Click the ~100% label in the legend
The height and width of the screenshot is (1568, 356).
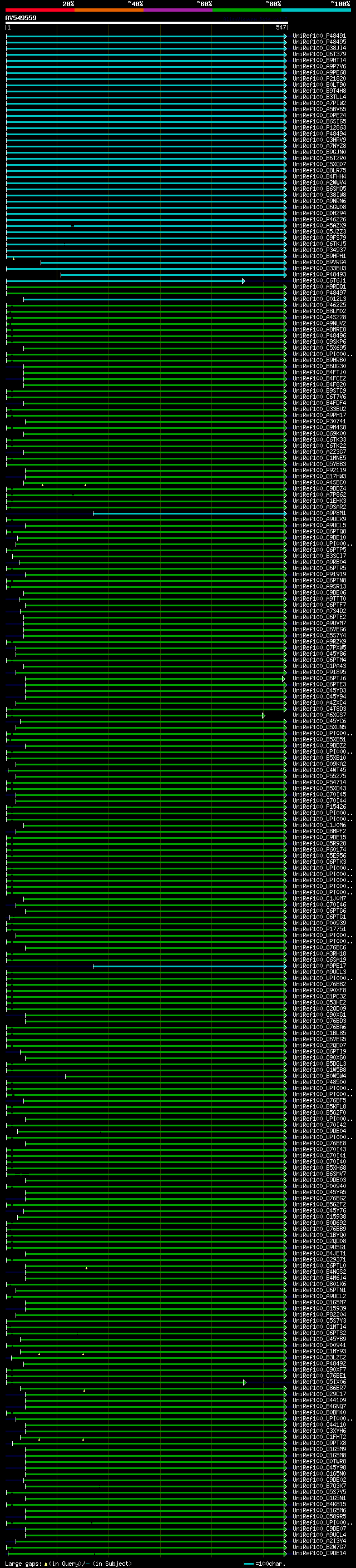point(340,4)
